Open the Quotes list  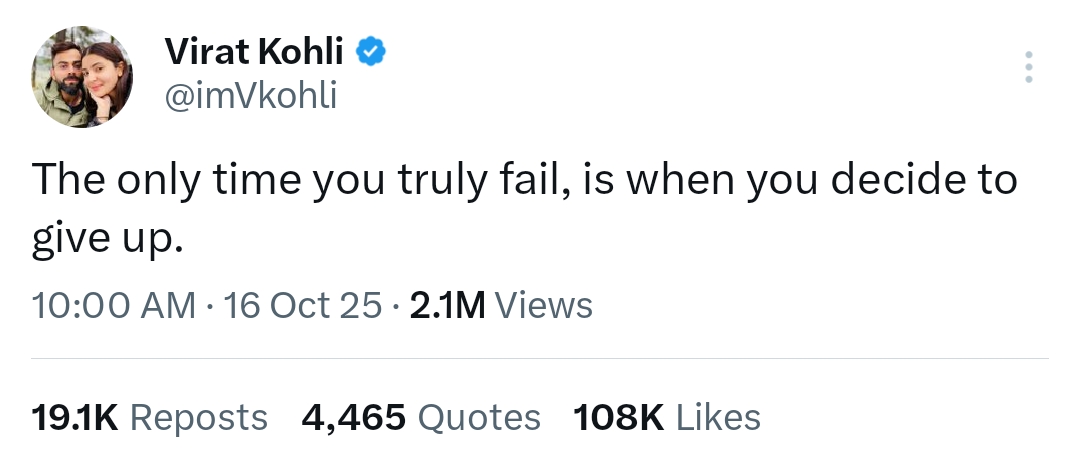478,417
